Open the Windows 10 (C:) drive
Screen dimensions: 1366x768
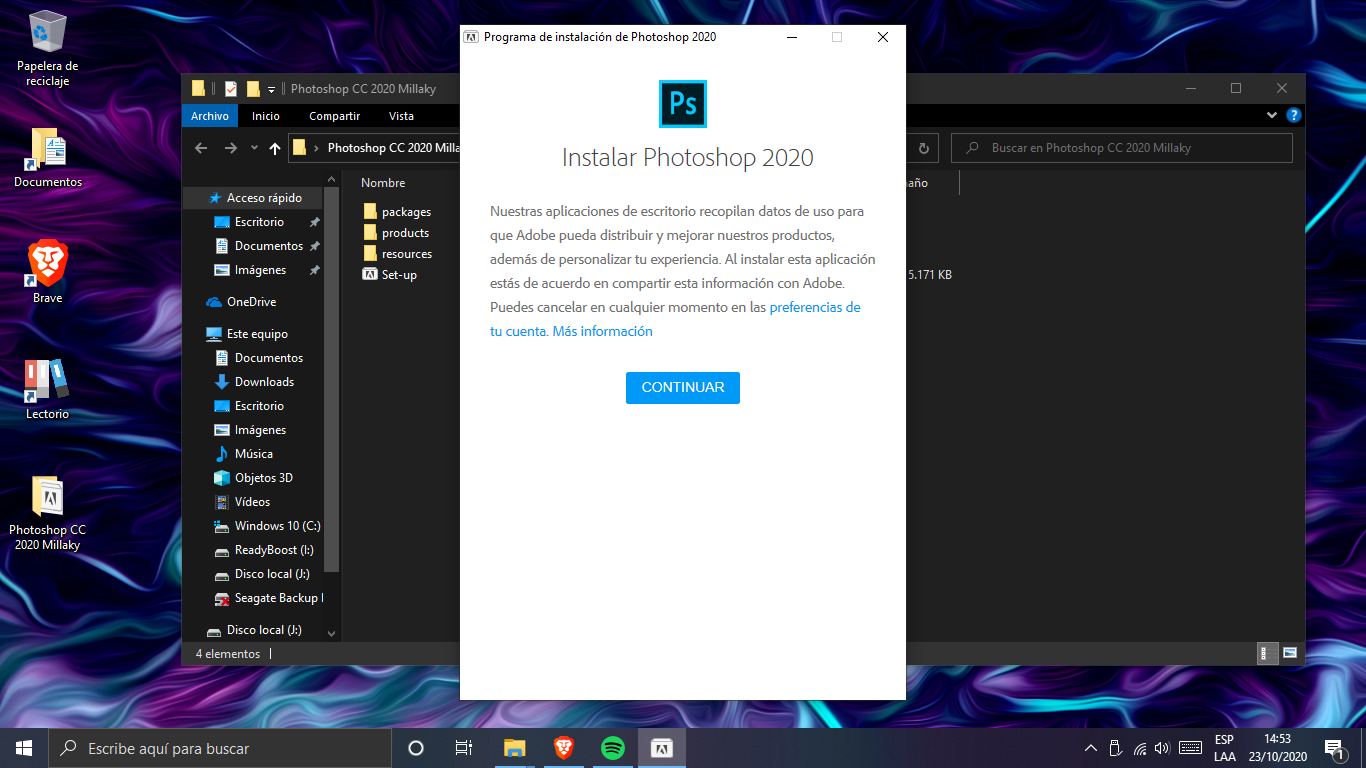(x=267, y=526)
